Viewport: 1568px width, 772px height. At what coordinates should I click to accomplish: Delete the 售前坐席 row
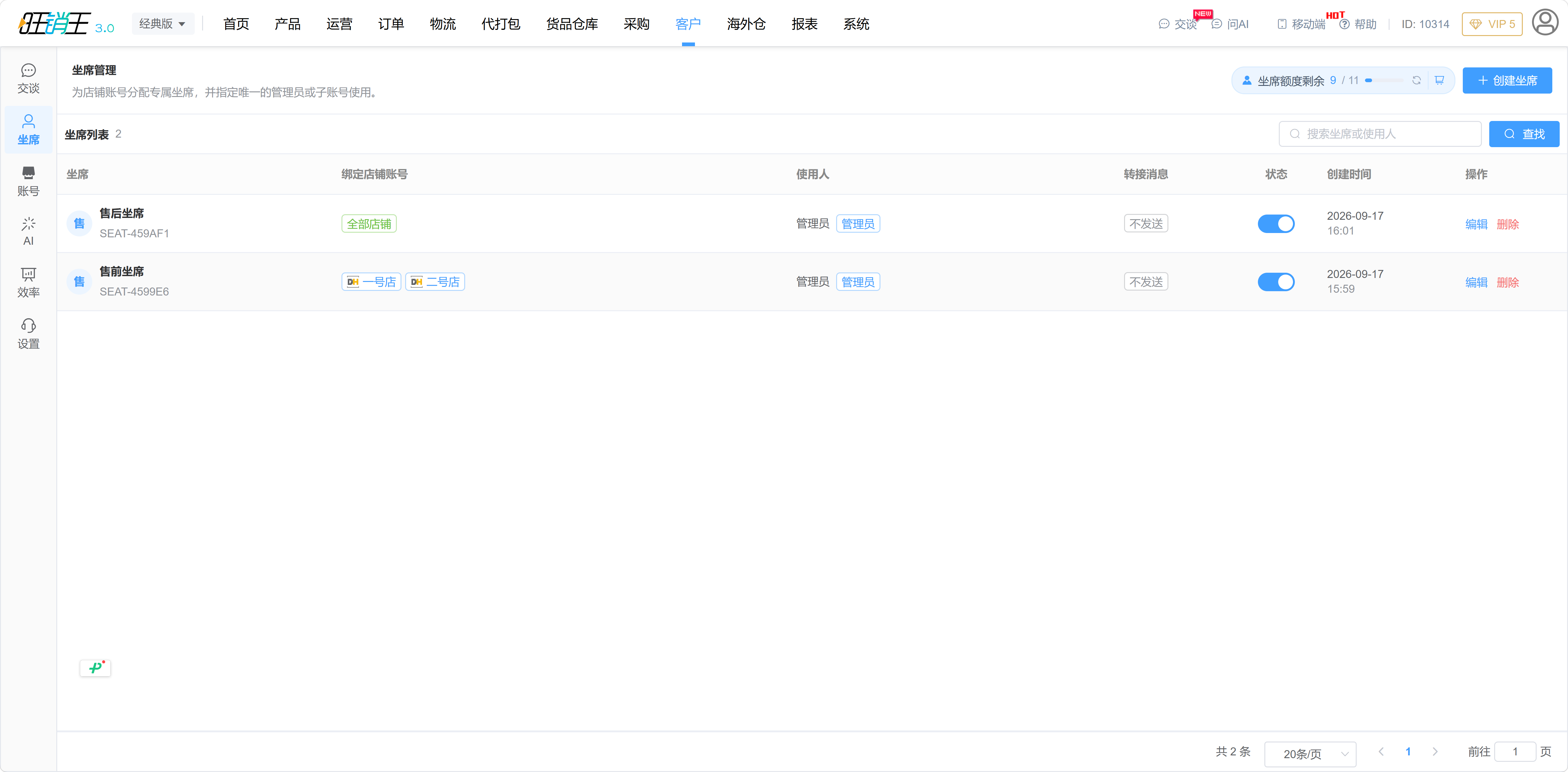(x=1507, y=283)
